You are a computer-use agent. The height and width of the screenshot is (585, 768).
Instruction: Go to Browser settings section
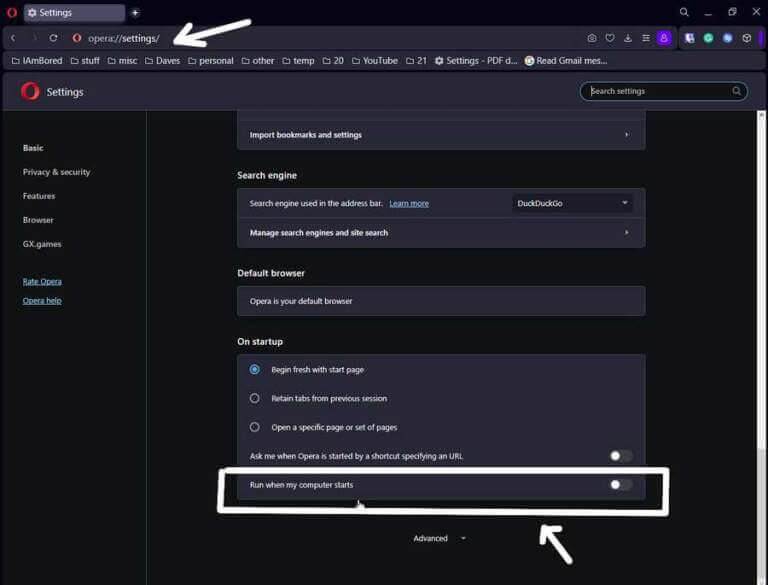tap(38, 220)
